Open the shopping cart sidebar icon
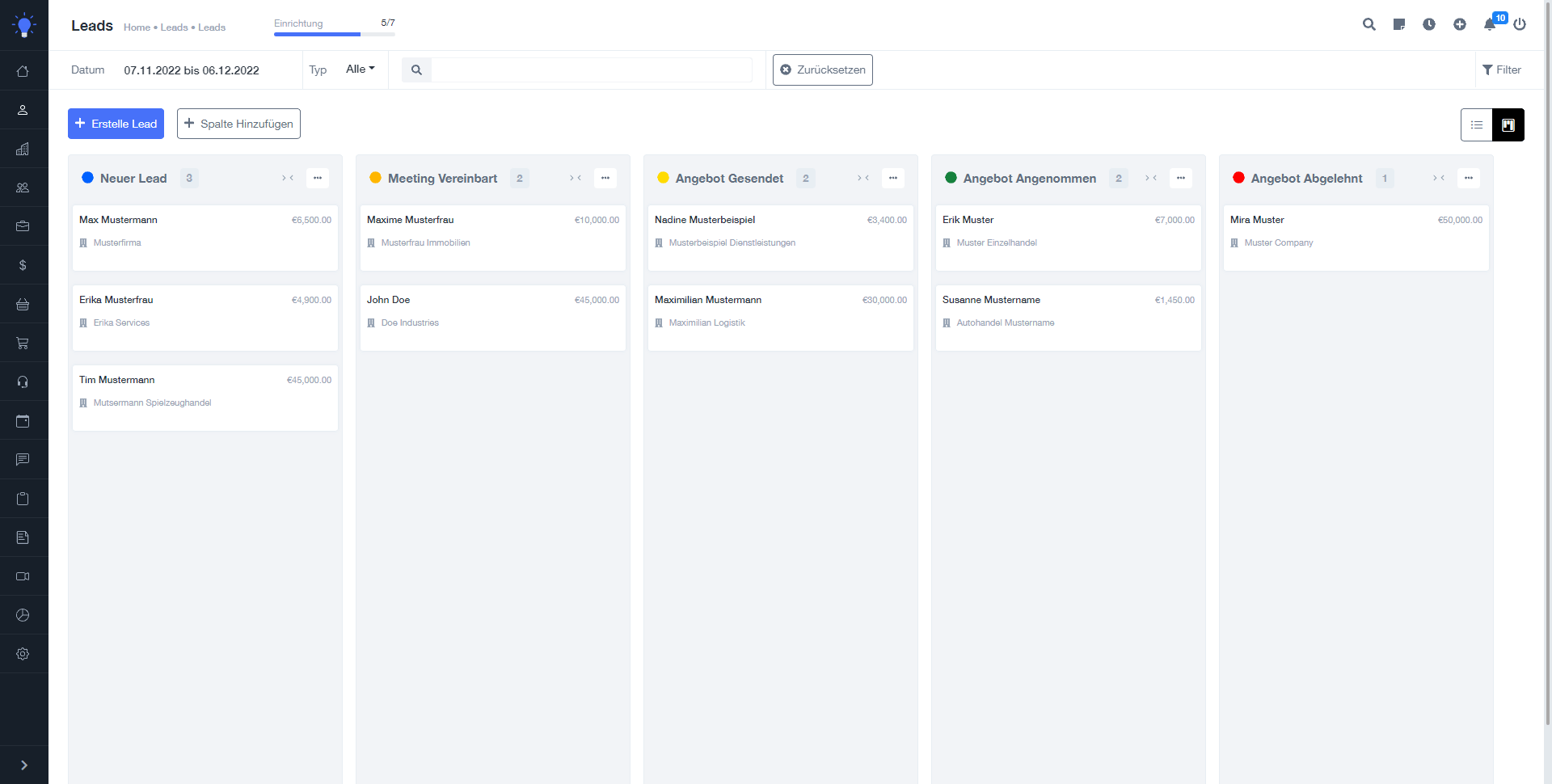The width and height of the screenshot is (1552, 784). [x=23, y=344]
